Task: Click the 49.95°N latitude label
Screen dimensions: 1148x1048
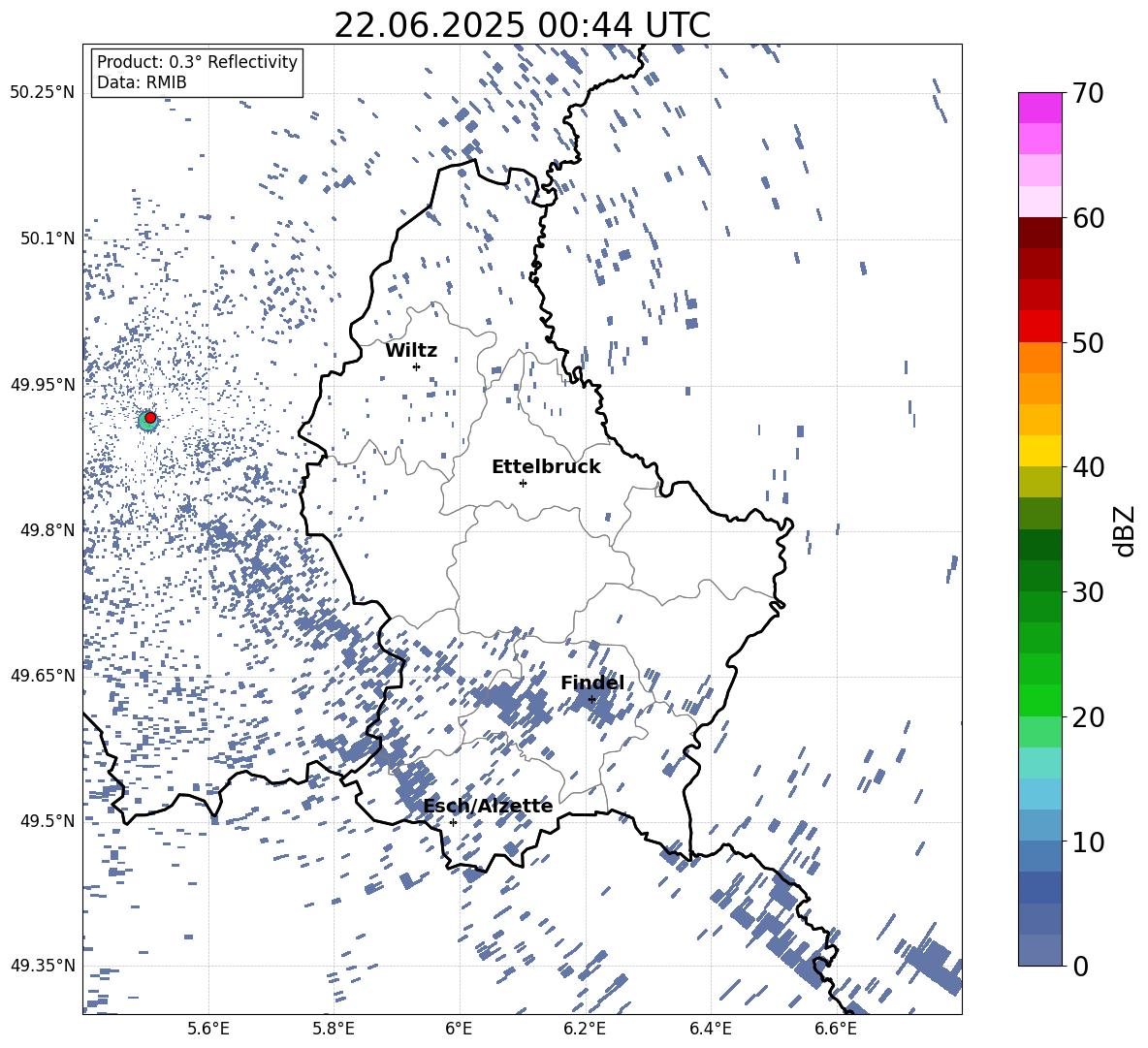Action: pyautogui.click(x=43, y=385)
